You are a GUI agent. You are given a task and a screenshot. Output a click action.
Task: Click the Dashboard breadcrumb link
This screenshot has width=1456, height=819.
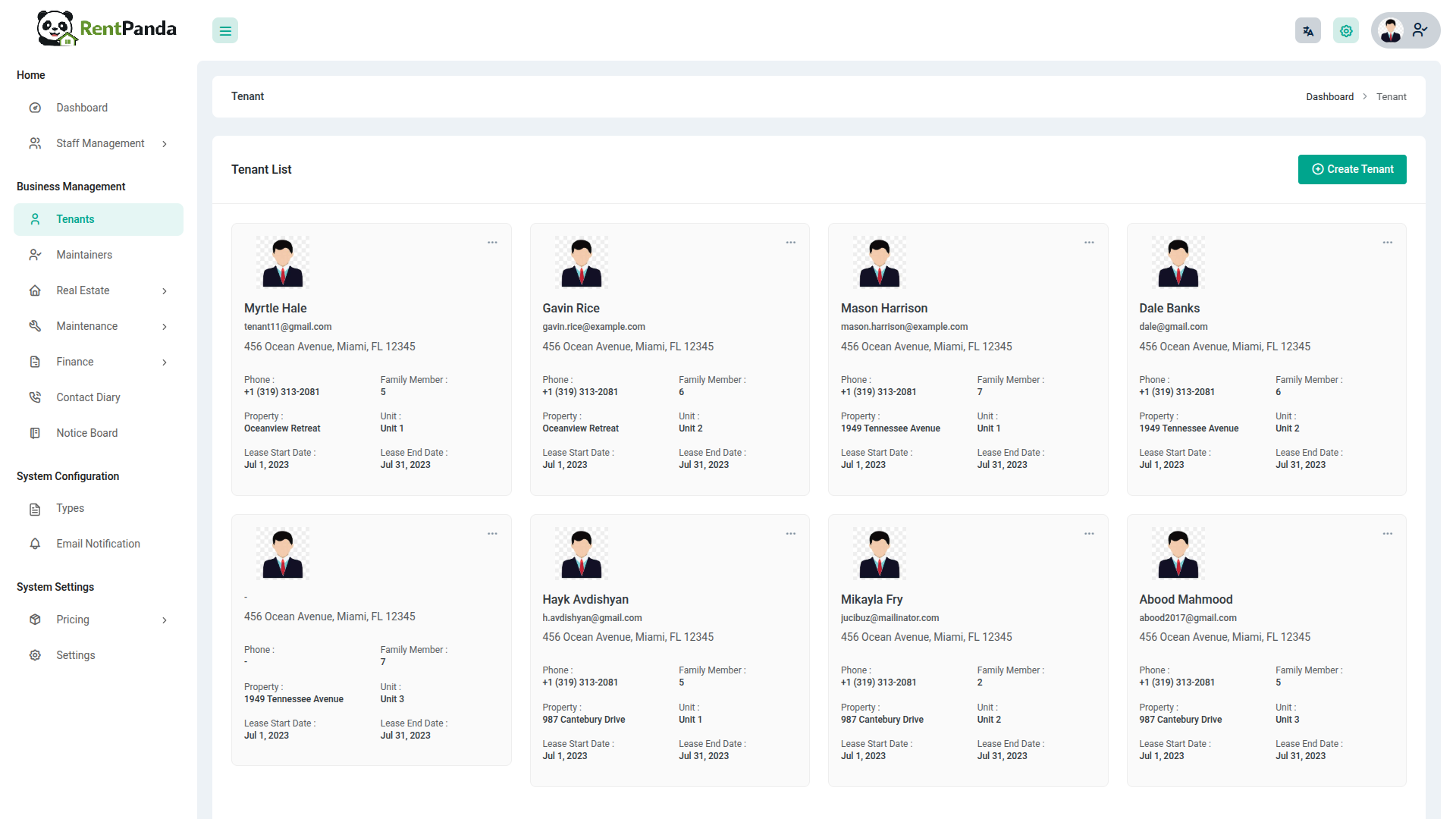1329,97
